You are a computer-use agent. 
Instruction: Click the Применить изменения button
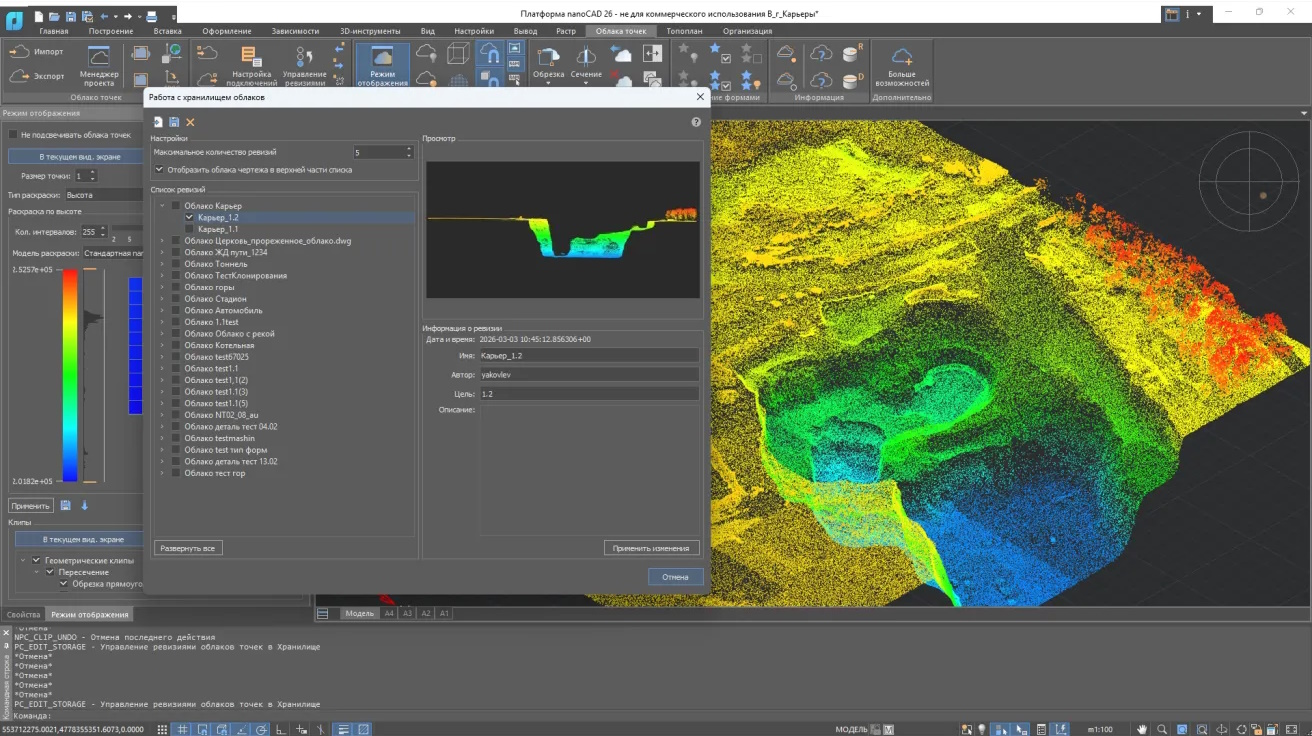[651, 548]
